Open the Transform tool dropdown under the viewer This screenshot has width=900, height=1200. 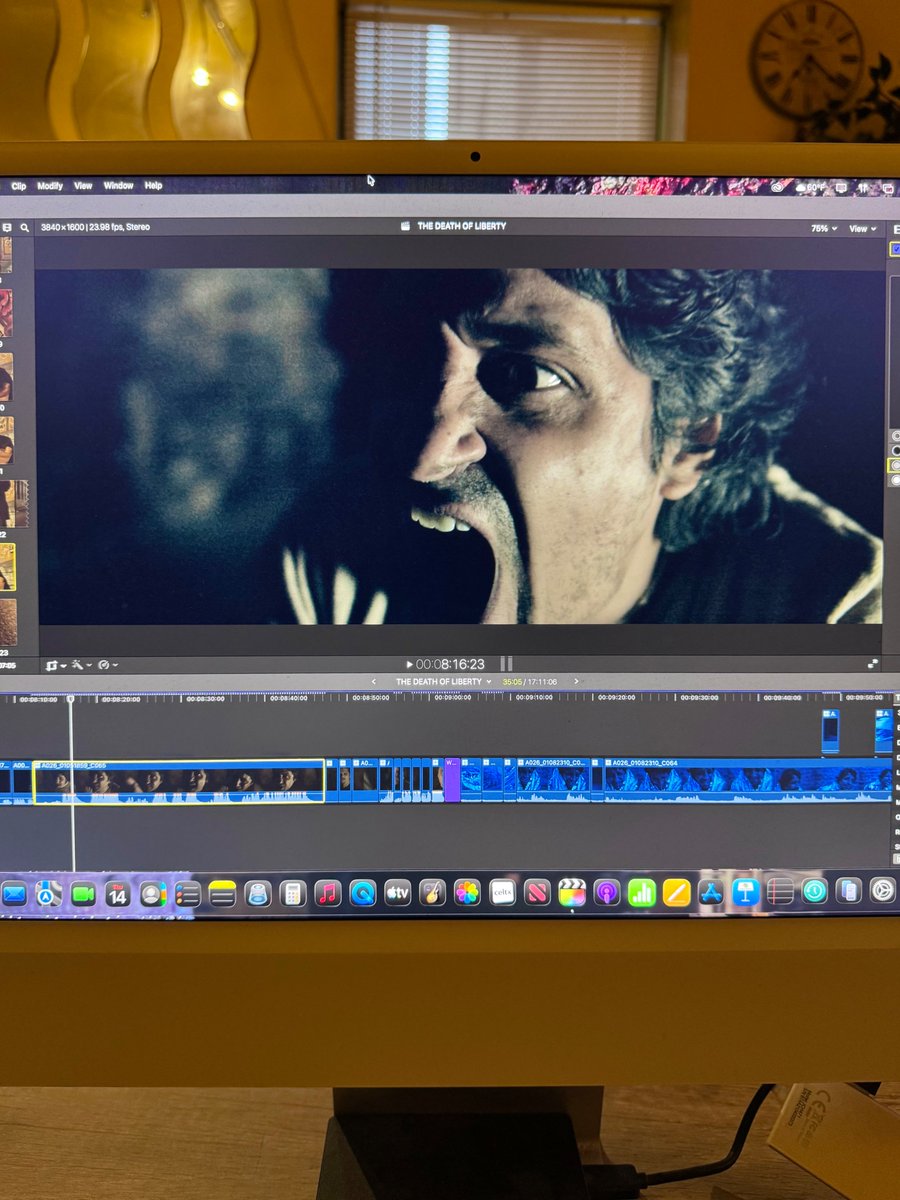tap(56, 665)
